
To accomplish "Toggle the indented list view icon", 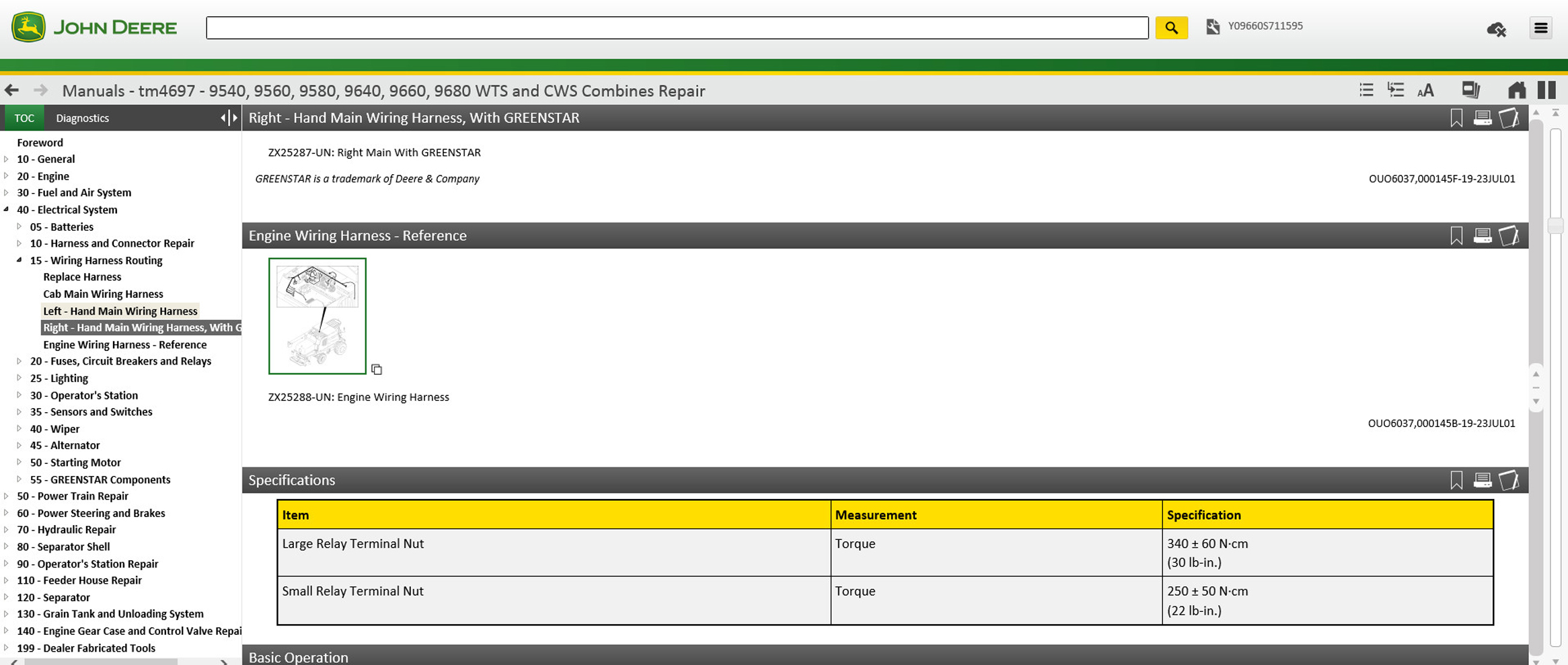I will click(1396, 90).
